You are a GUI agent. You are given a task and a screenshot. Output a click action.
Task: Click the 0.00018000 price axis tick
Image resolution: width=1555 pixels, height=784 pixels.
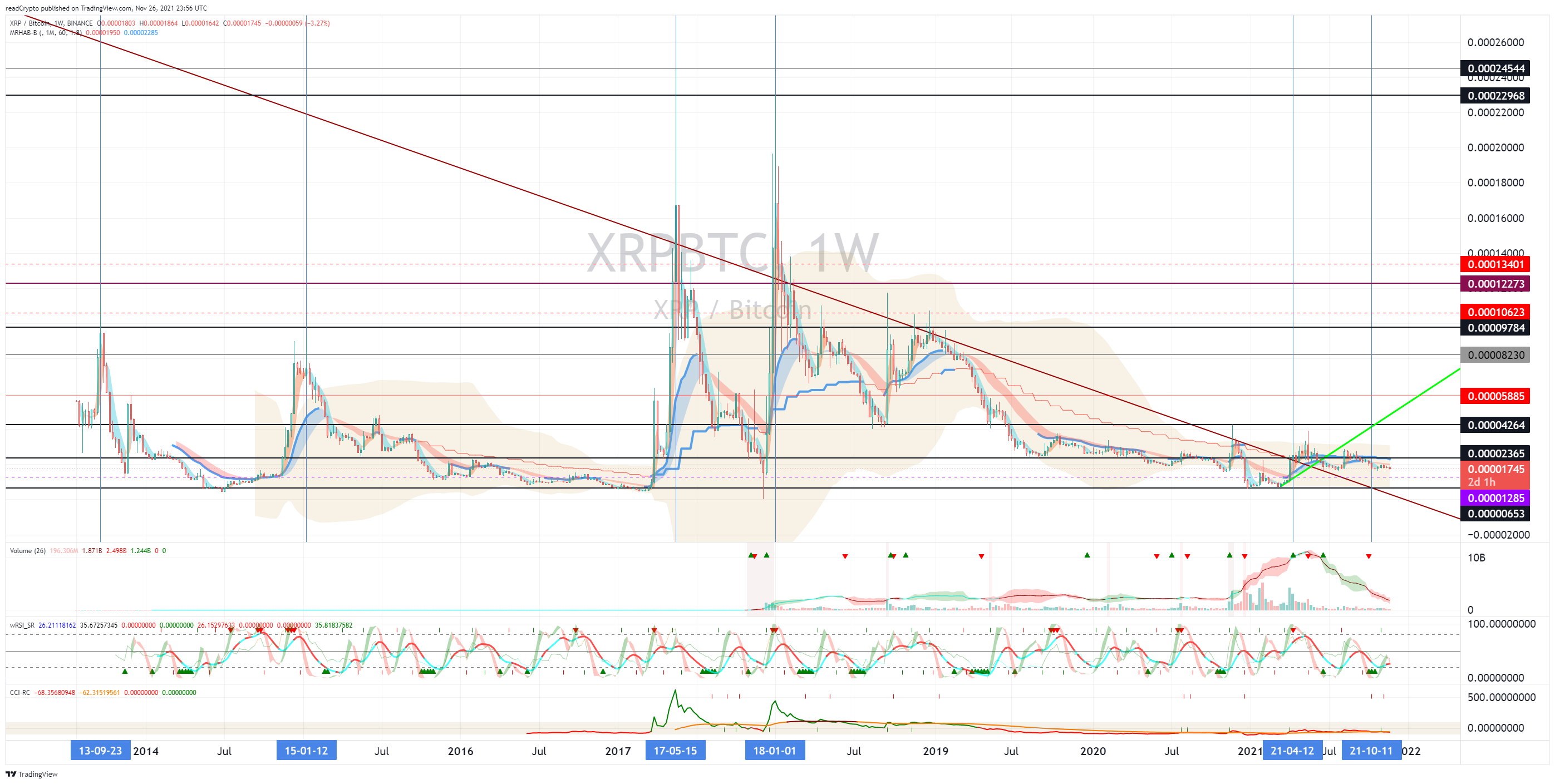pyautogui.click(x=1495, y=183)
